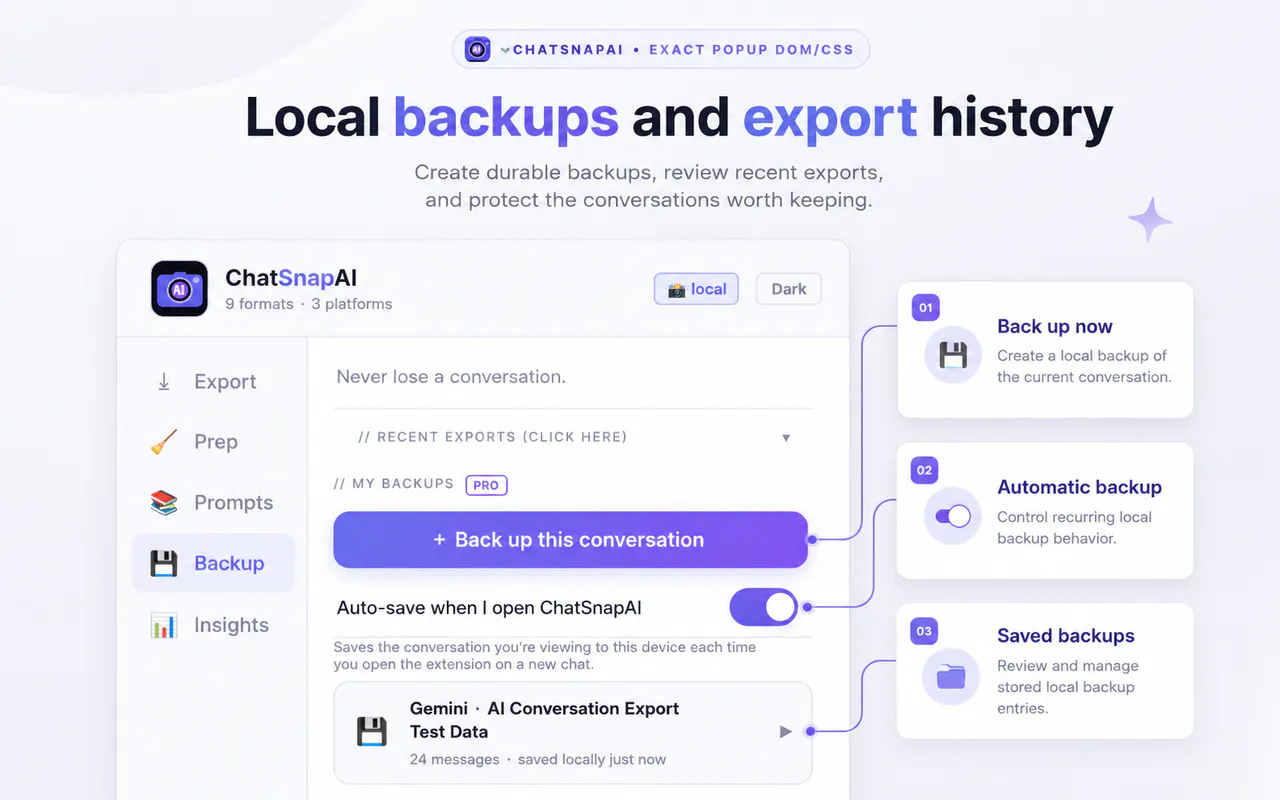Click the floppy disk icon on the Gemini backup entry
Screen dimensions: 1280x800
[372, 731]
